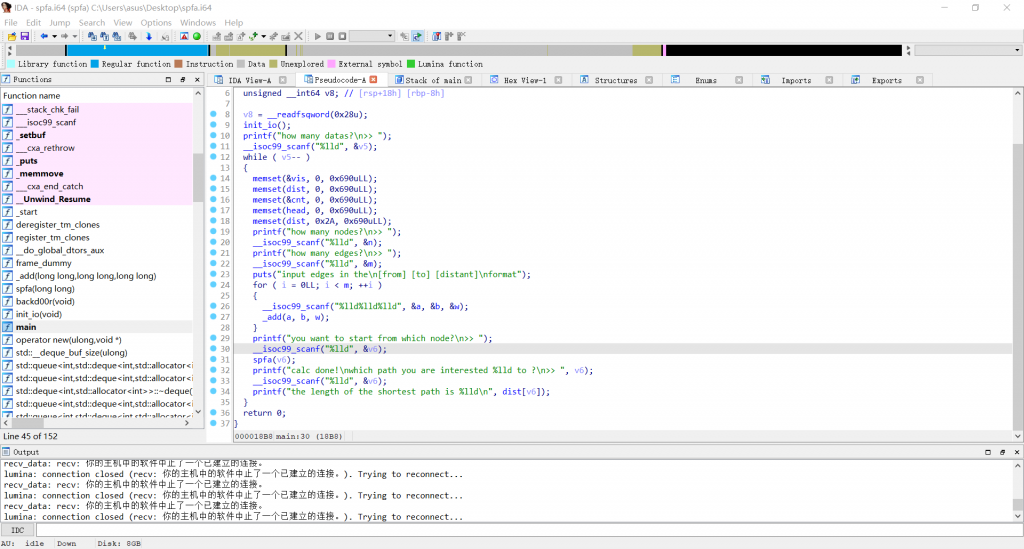Open the Options menu

(156, 22)
